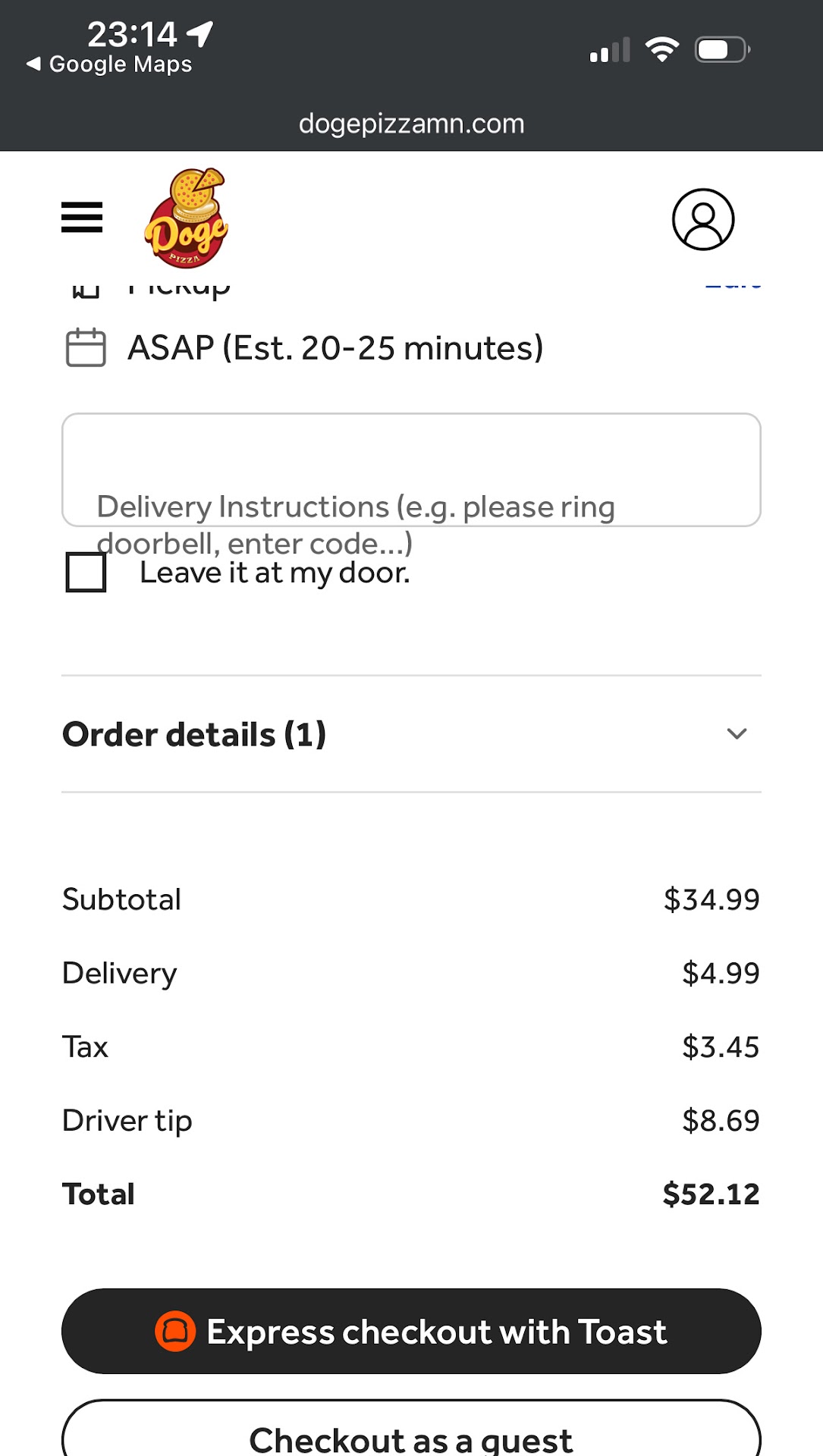823x1456 pixels.
Task: Tap the cellular signal bars
Action: pos(610,50)
